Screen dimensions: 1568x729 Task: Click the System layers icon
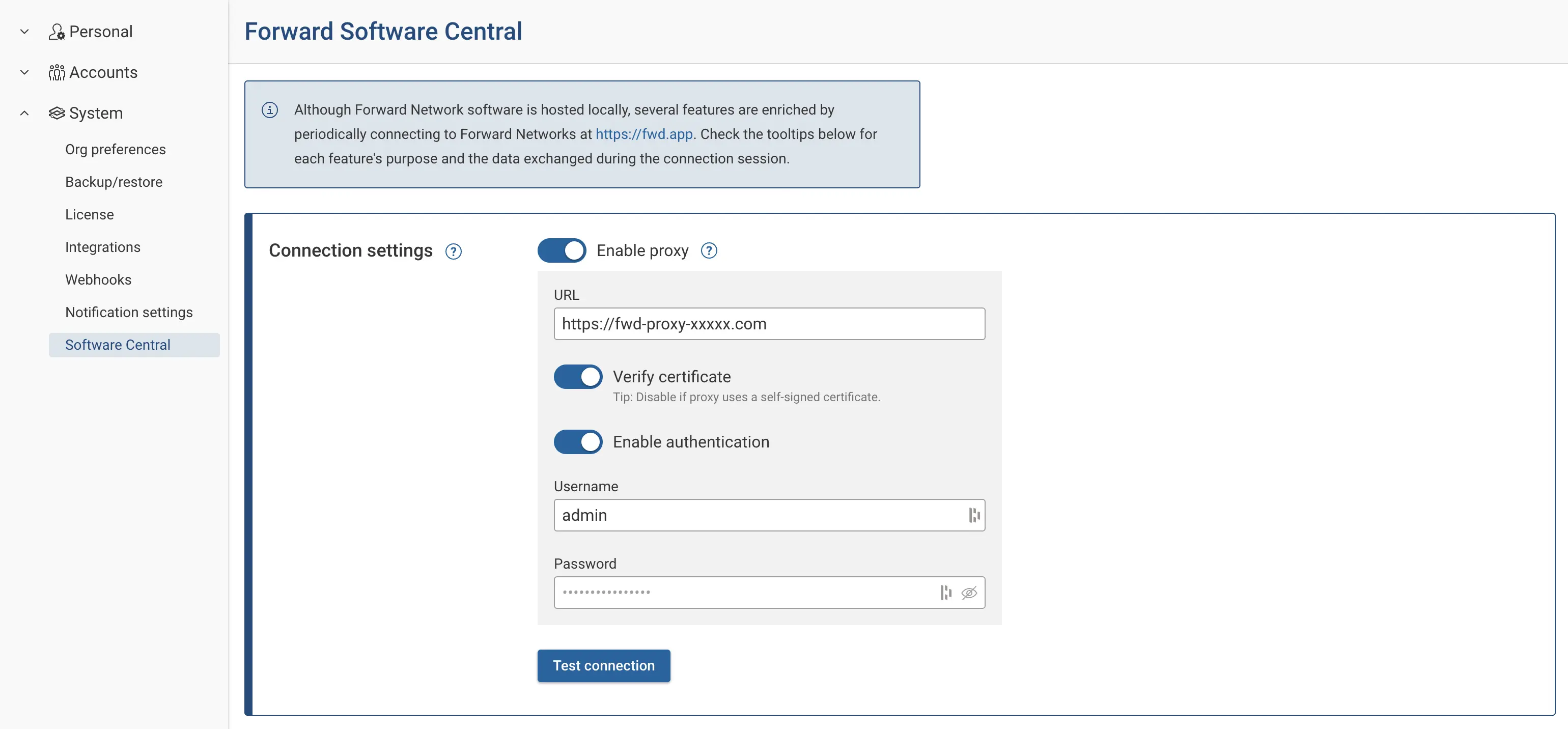click(x=57, y=113)
